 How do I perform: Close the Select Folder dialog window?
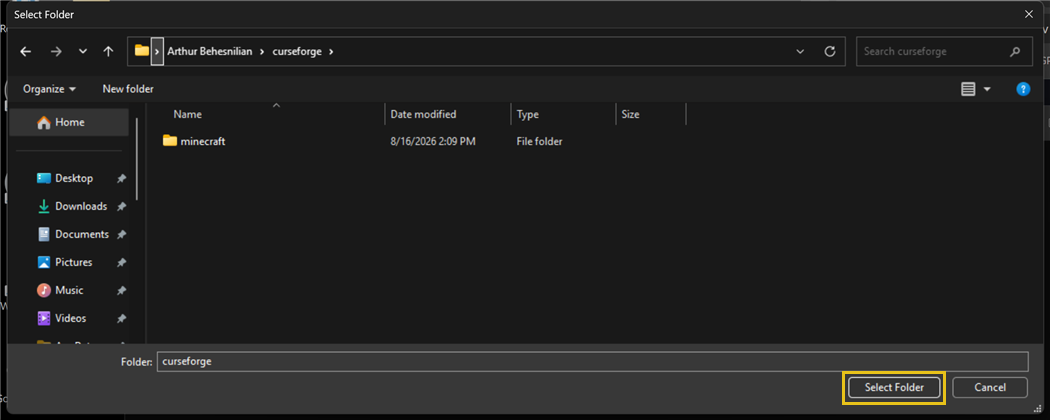click(1029, 14)
